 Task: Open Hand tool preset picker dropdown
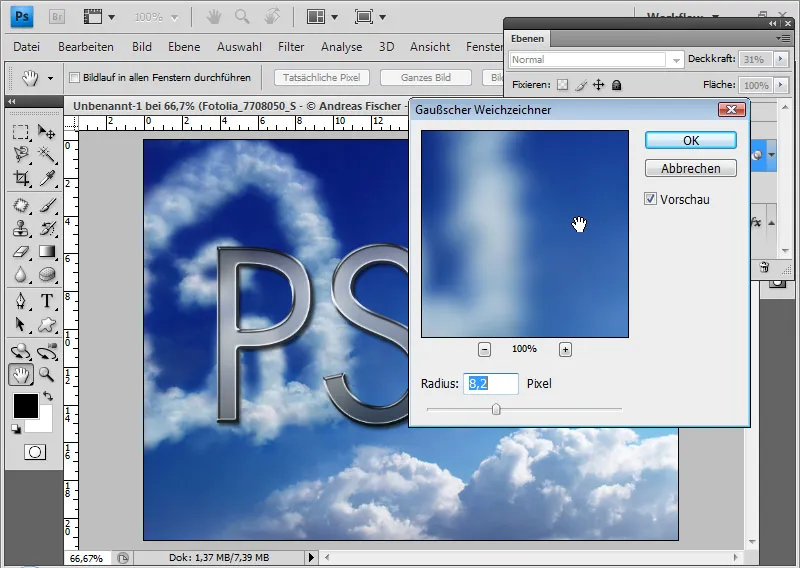50,79
